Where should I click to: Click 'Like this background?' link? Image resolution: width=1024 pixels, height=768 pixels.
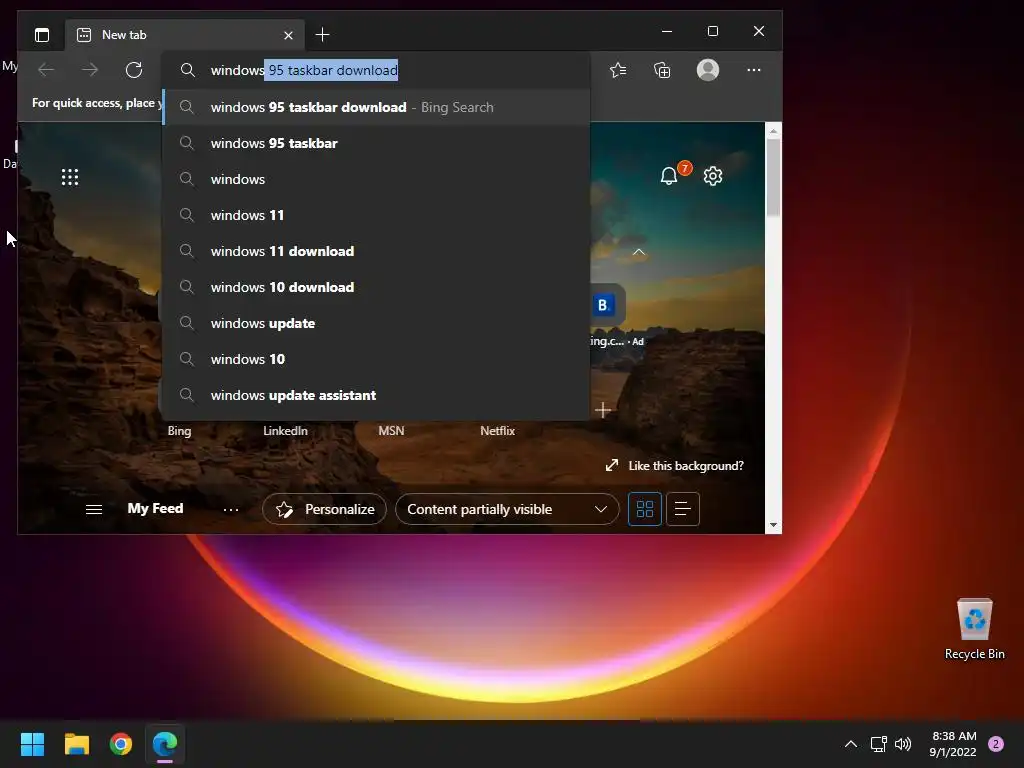675,466
